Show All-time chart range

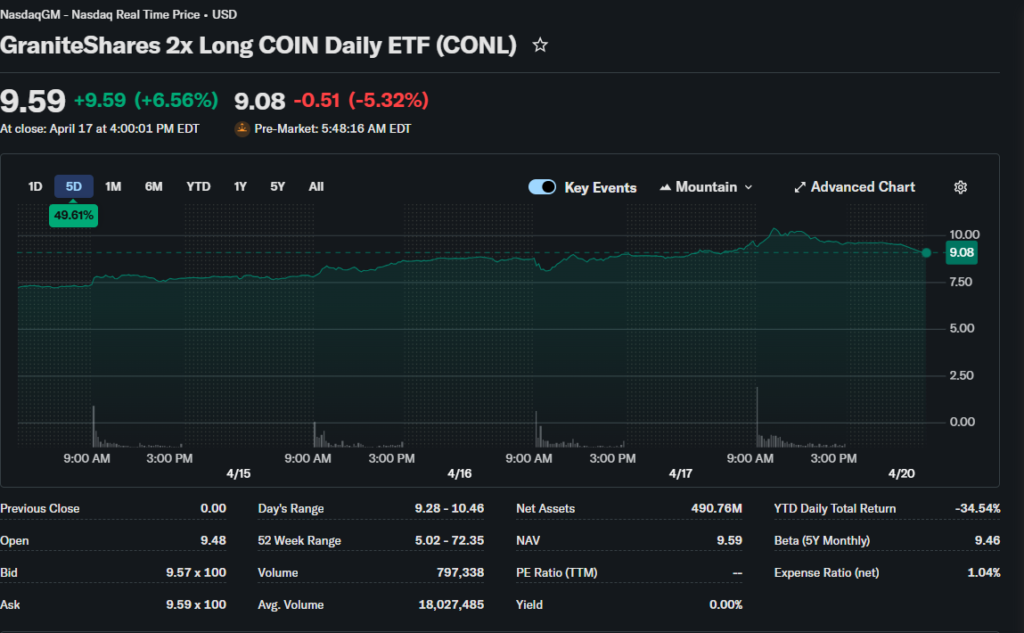point(316,186)
